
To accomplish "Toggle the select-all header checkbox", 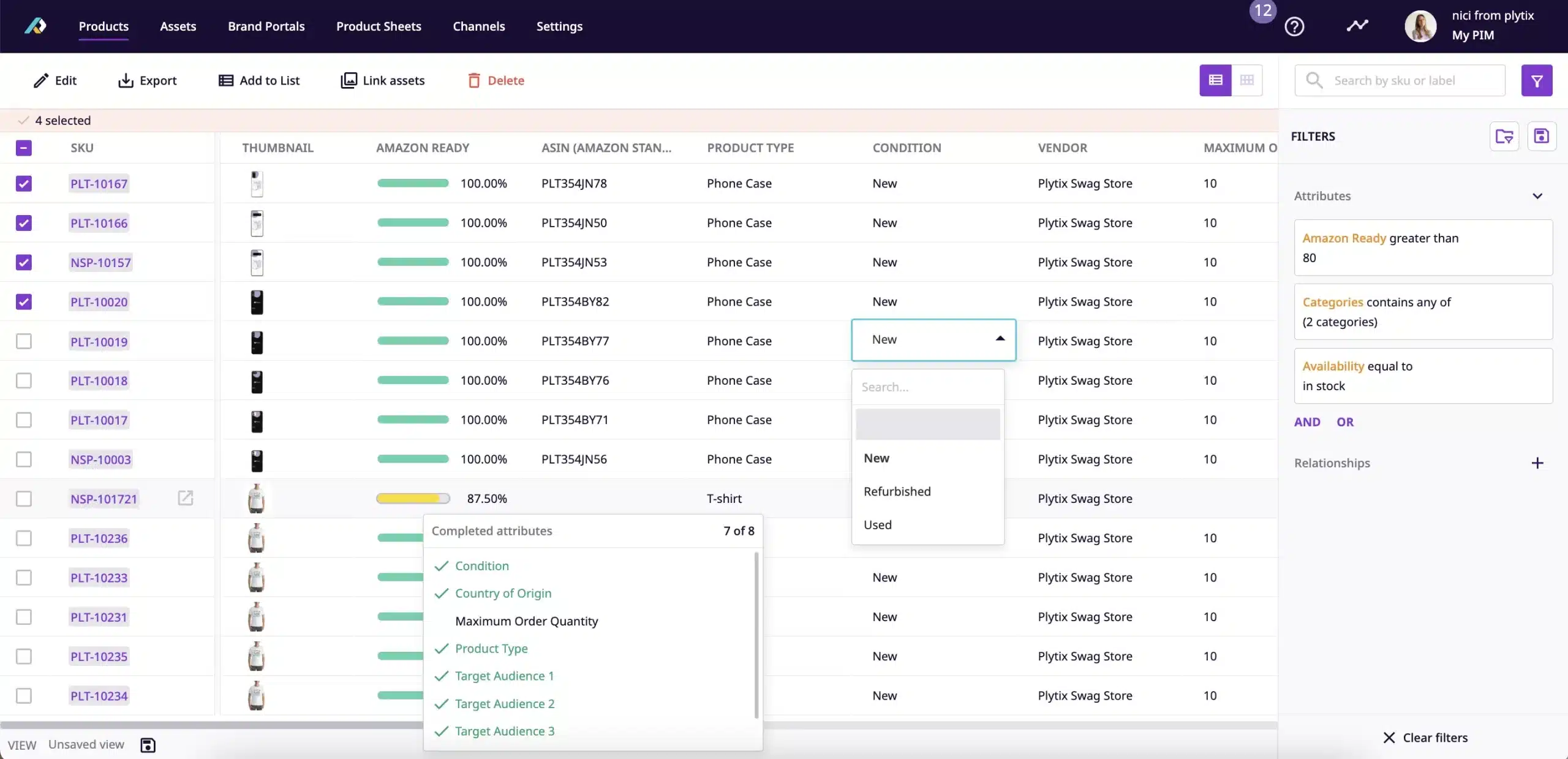I will [24, 148].
